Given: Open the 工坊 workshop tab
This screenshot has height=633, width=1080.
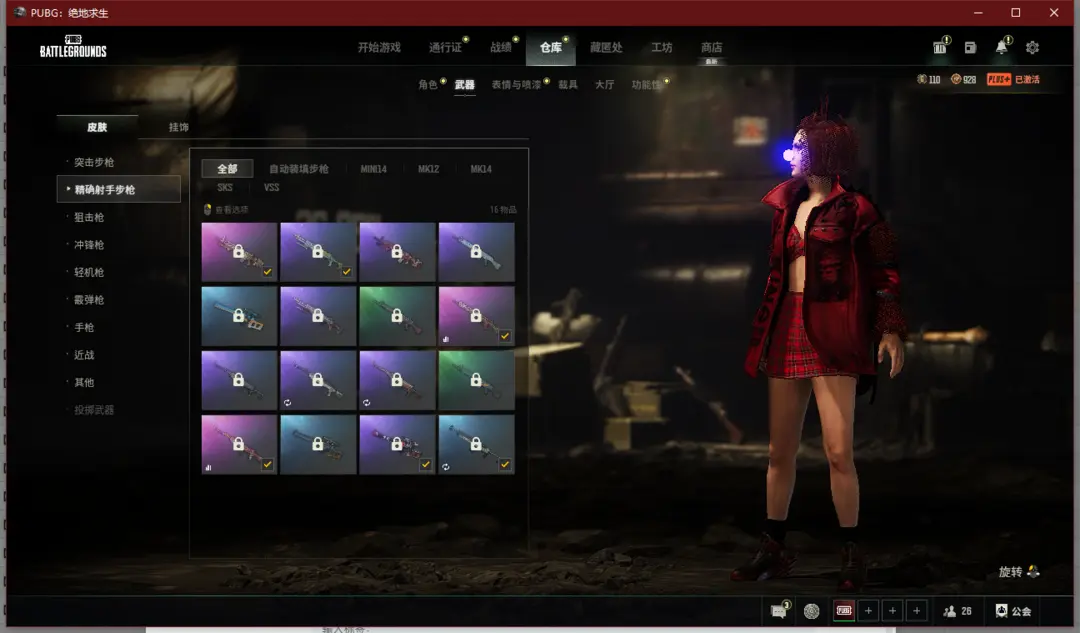Looking at the screenshot, I should [662, 48].
